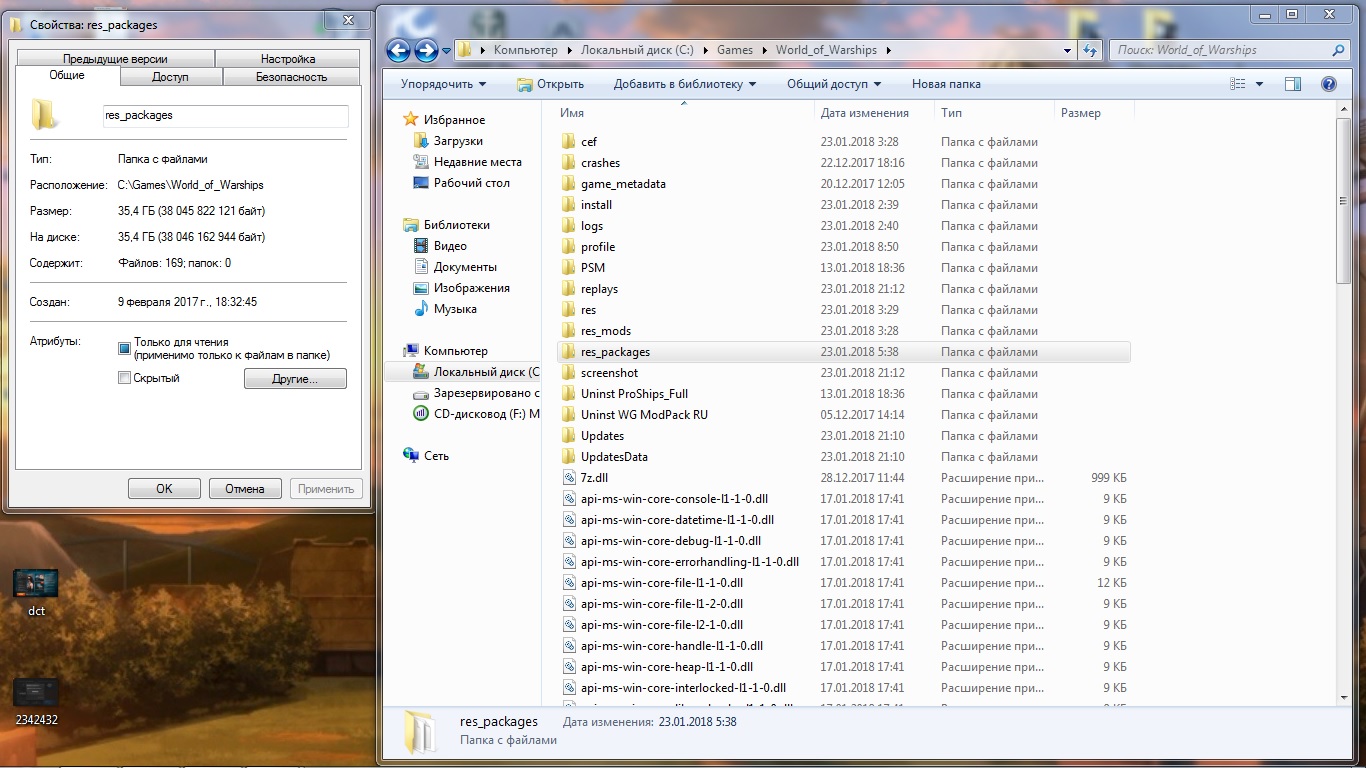1366x768 pixels.
Task: Select the screenshot folder row
Action: (x=843, y=373)
